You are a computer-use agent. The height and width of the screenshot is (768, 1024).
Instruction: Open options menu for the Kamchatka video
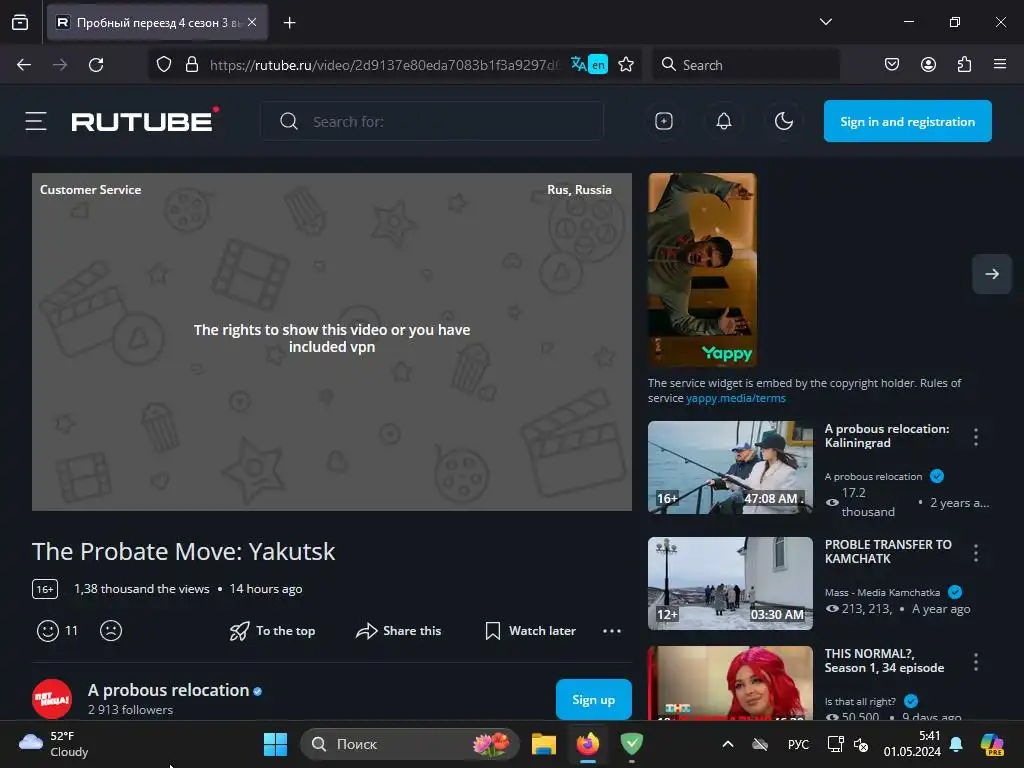976,553
